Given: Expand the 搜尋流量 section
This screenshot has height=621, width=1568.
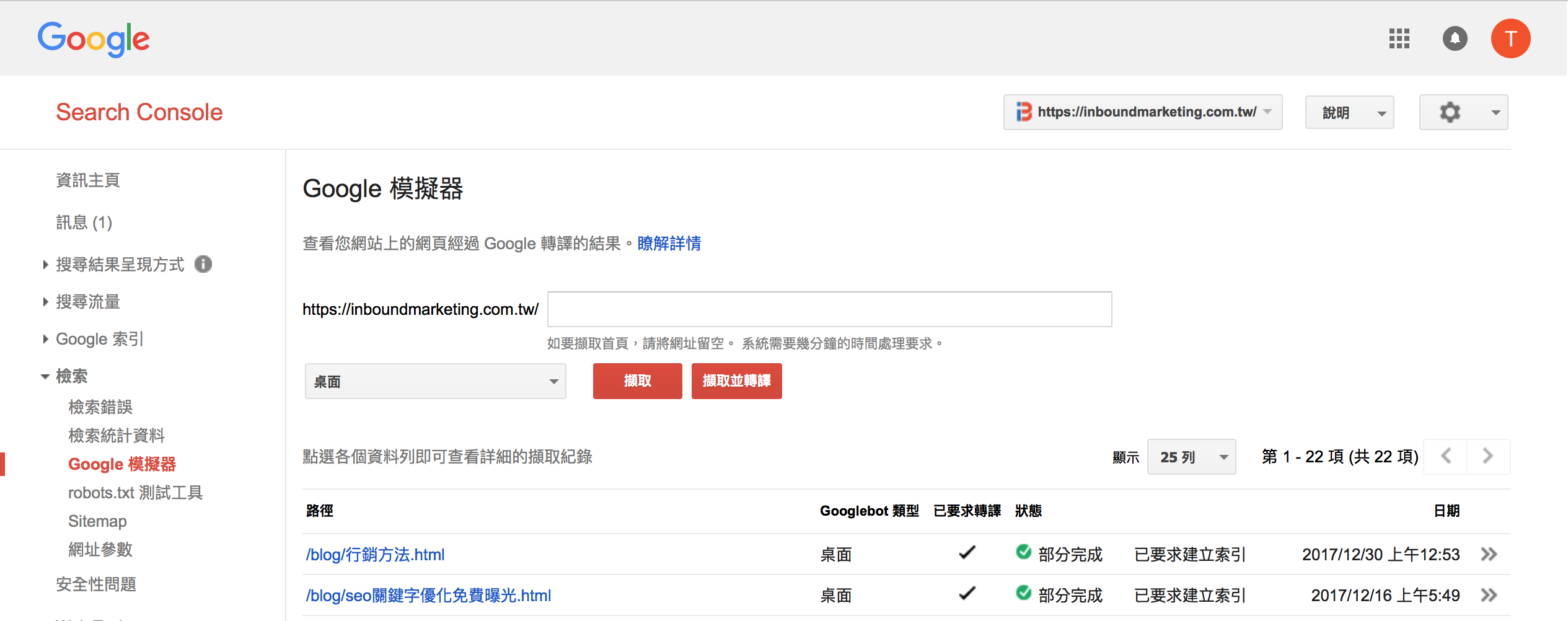Looking at the screenshot, I should point(88,302).
